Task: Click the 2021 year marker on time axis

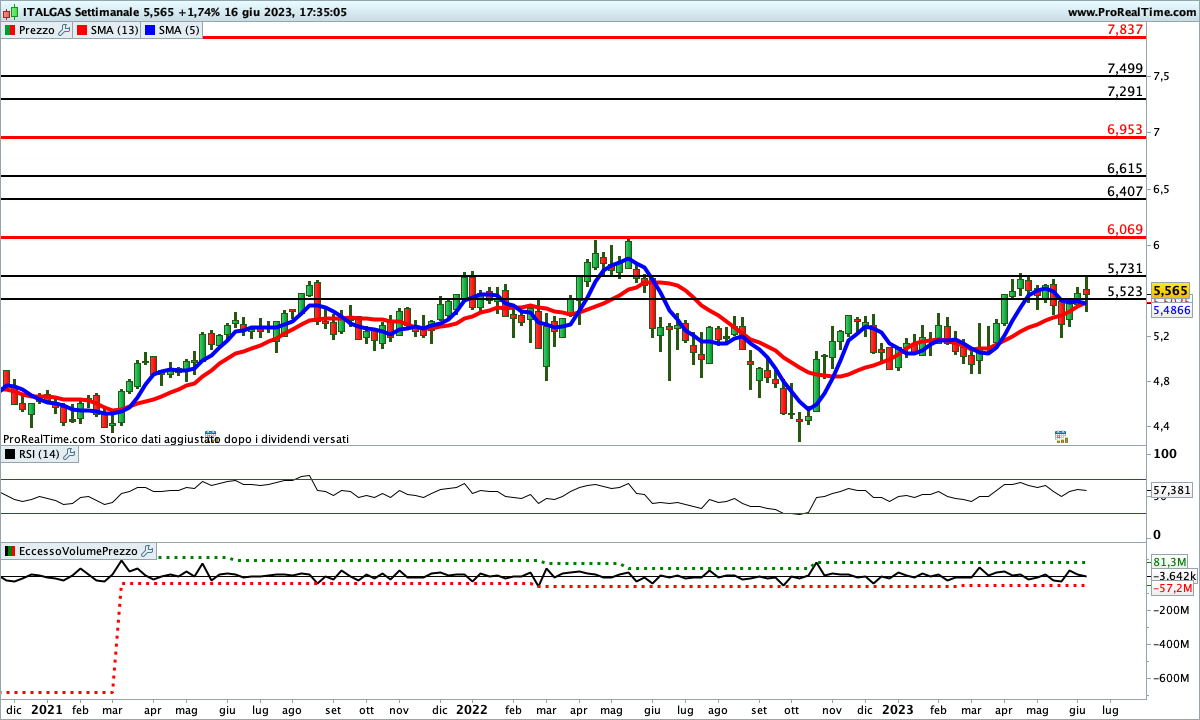Action: point(47,710)
